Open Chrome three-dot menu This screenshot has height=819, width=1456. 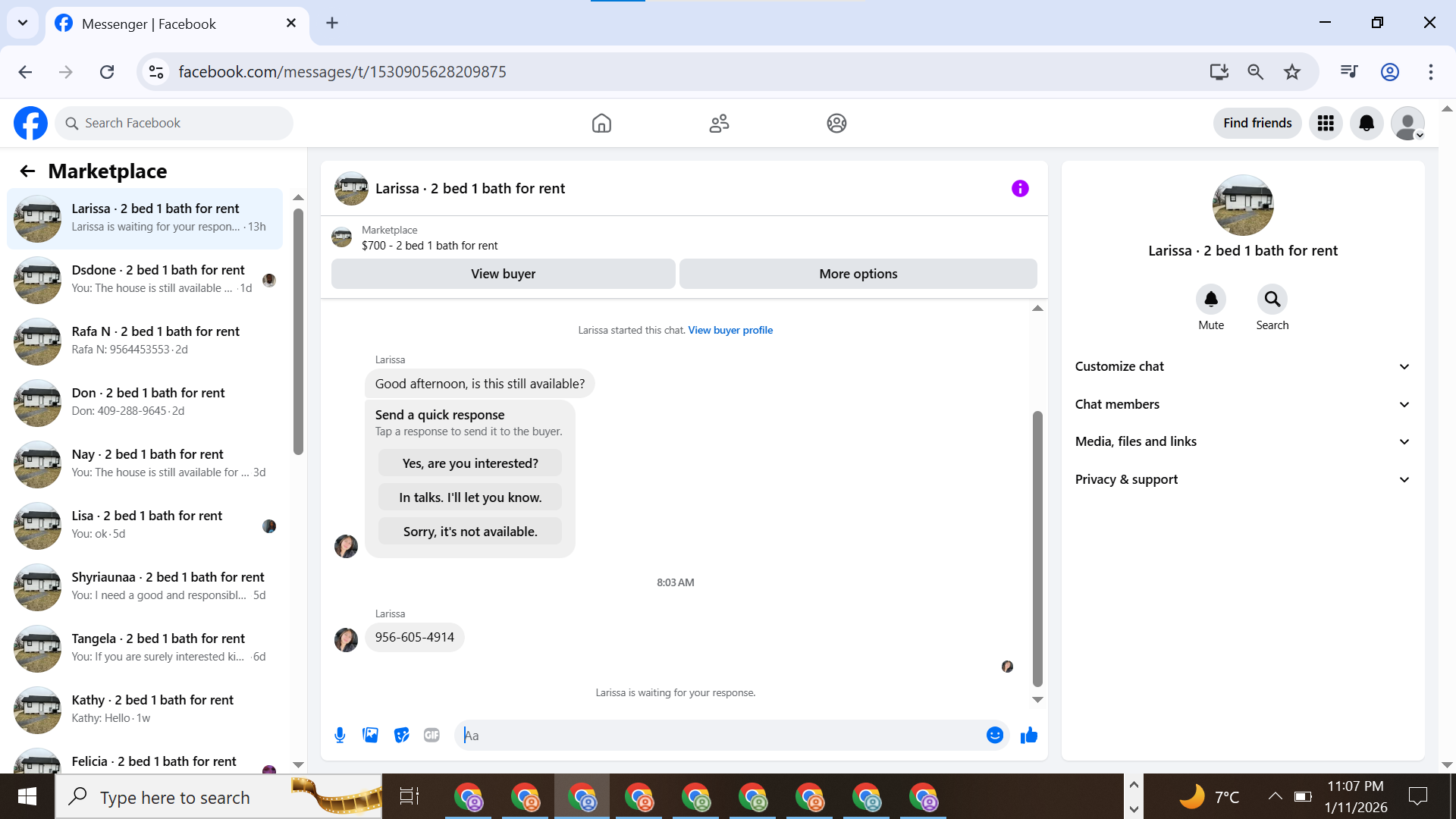(1431, 72)
